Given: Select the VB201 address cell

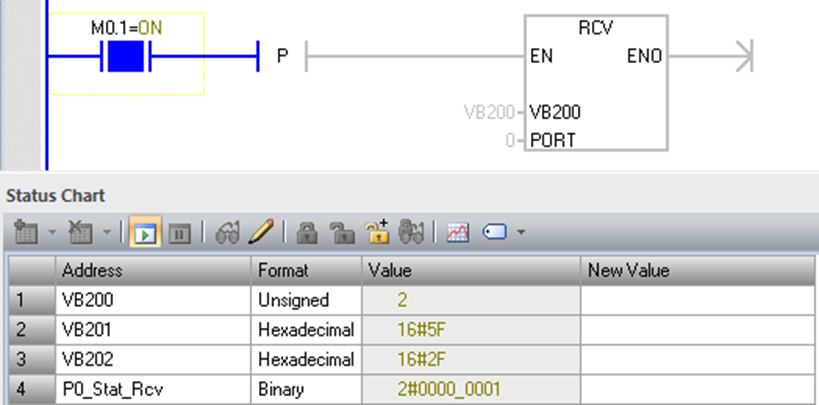Looking at the screenshot, I should pyautogui.click(x=153, y=330).
